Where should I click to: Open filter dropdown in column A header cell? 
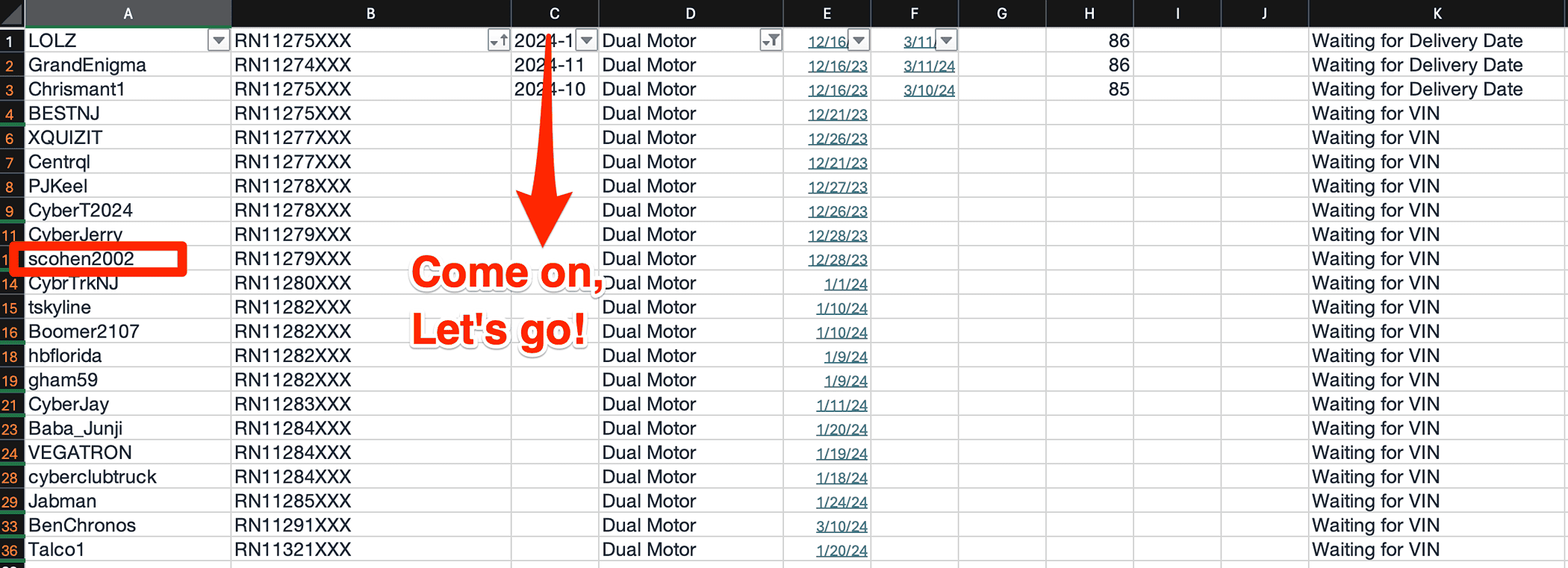pos(218,40)
